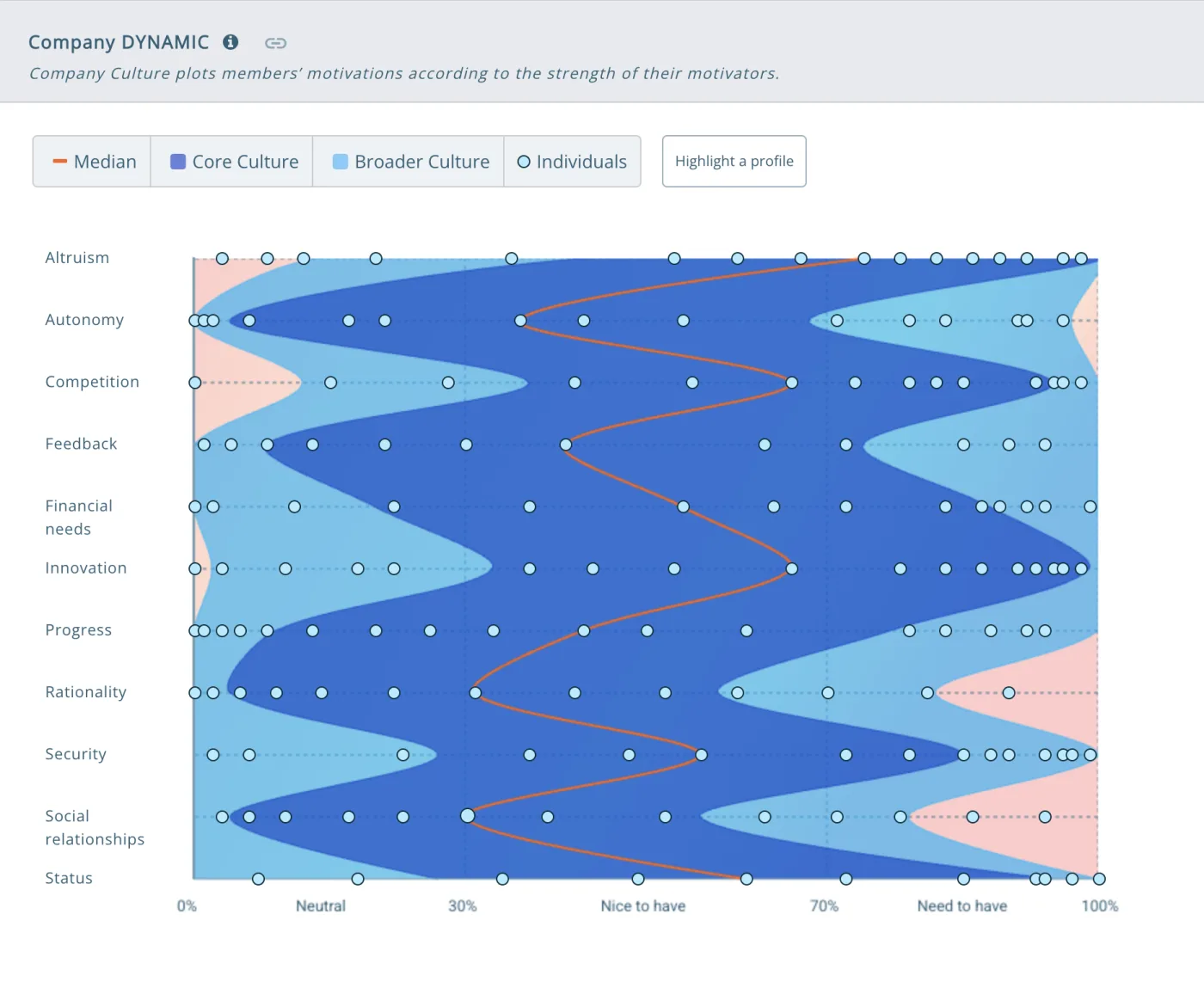Click the Need to have axis label
1204x994 pixels.
click(962, 905)
